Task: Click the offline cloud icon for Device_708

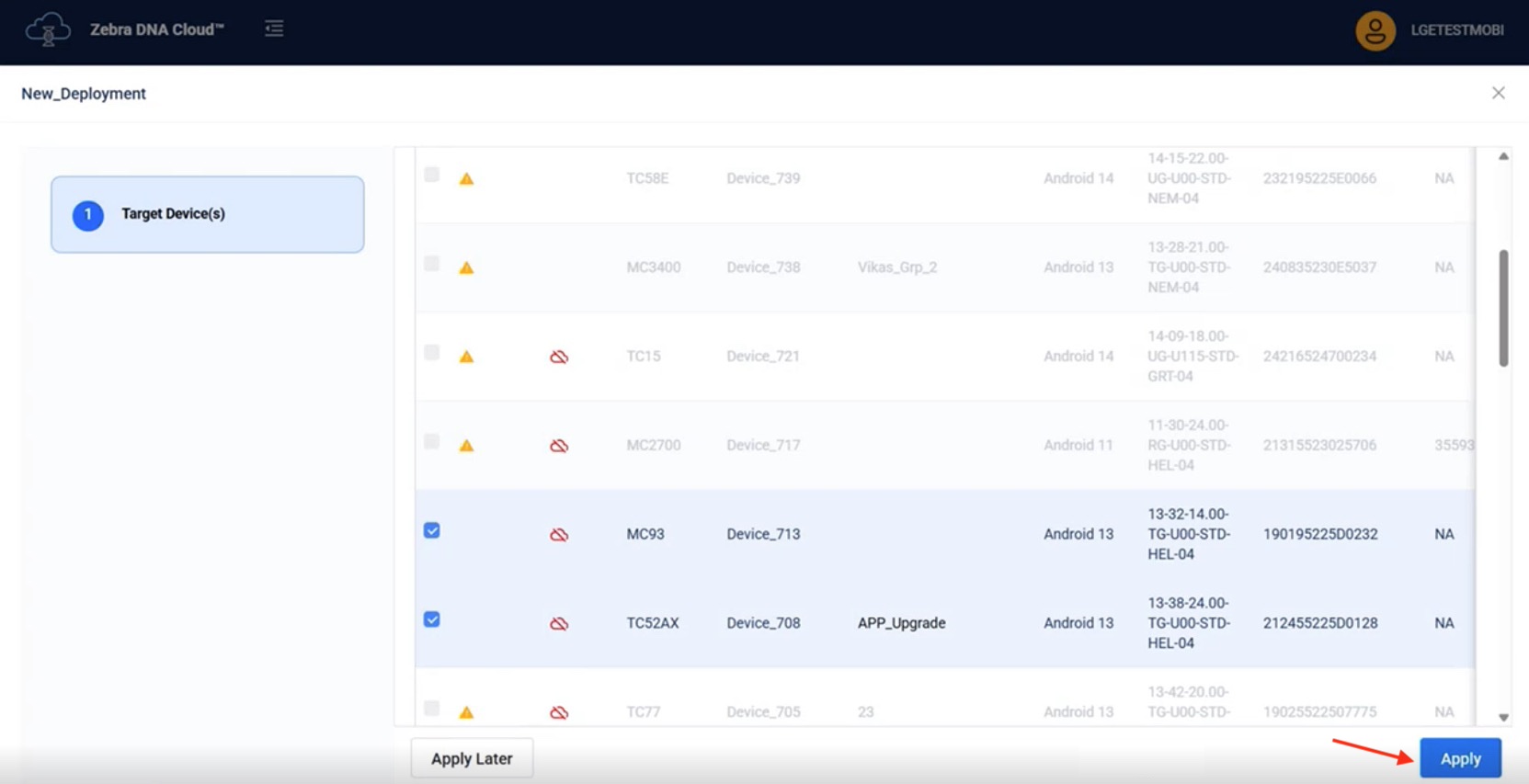Action: pos(558,623)
